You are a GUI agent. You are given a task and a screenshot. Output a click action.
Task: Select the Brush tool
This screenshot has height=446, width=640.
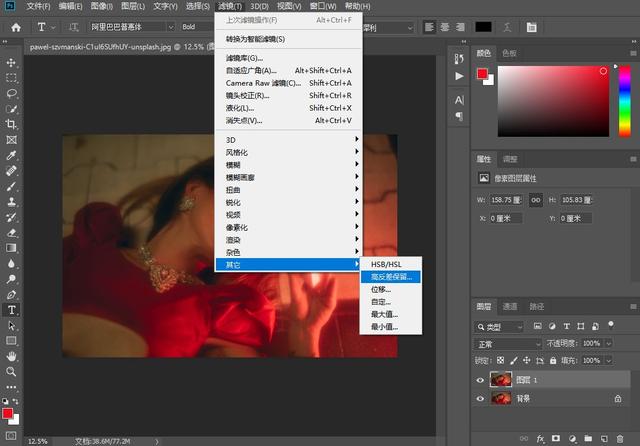(x=11, y=186)
